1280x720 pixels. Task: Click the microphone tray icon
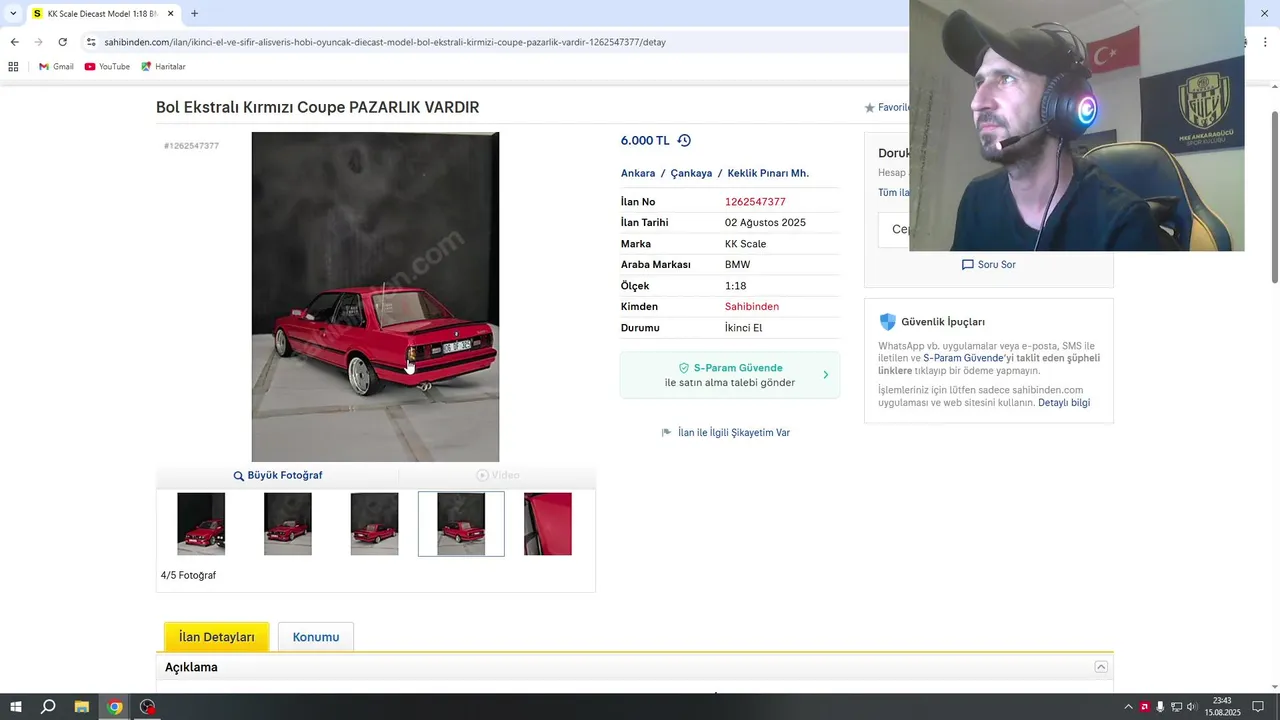(1160, 707)
